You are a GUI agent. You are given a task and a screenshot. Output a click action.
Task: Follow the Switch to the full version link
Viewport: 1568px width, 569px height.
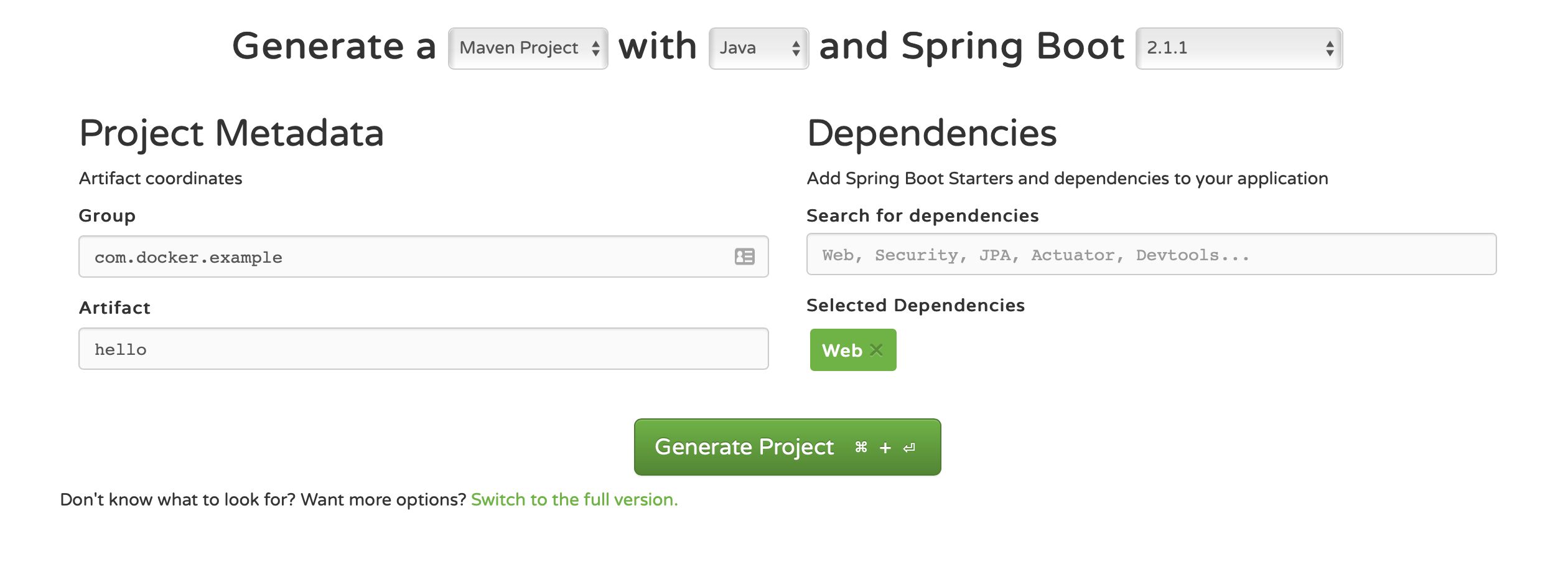pos(574,499)
